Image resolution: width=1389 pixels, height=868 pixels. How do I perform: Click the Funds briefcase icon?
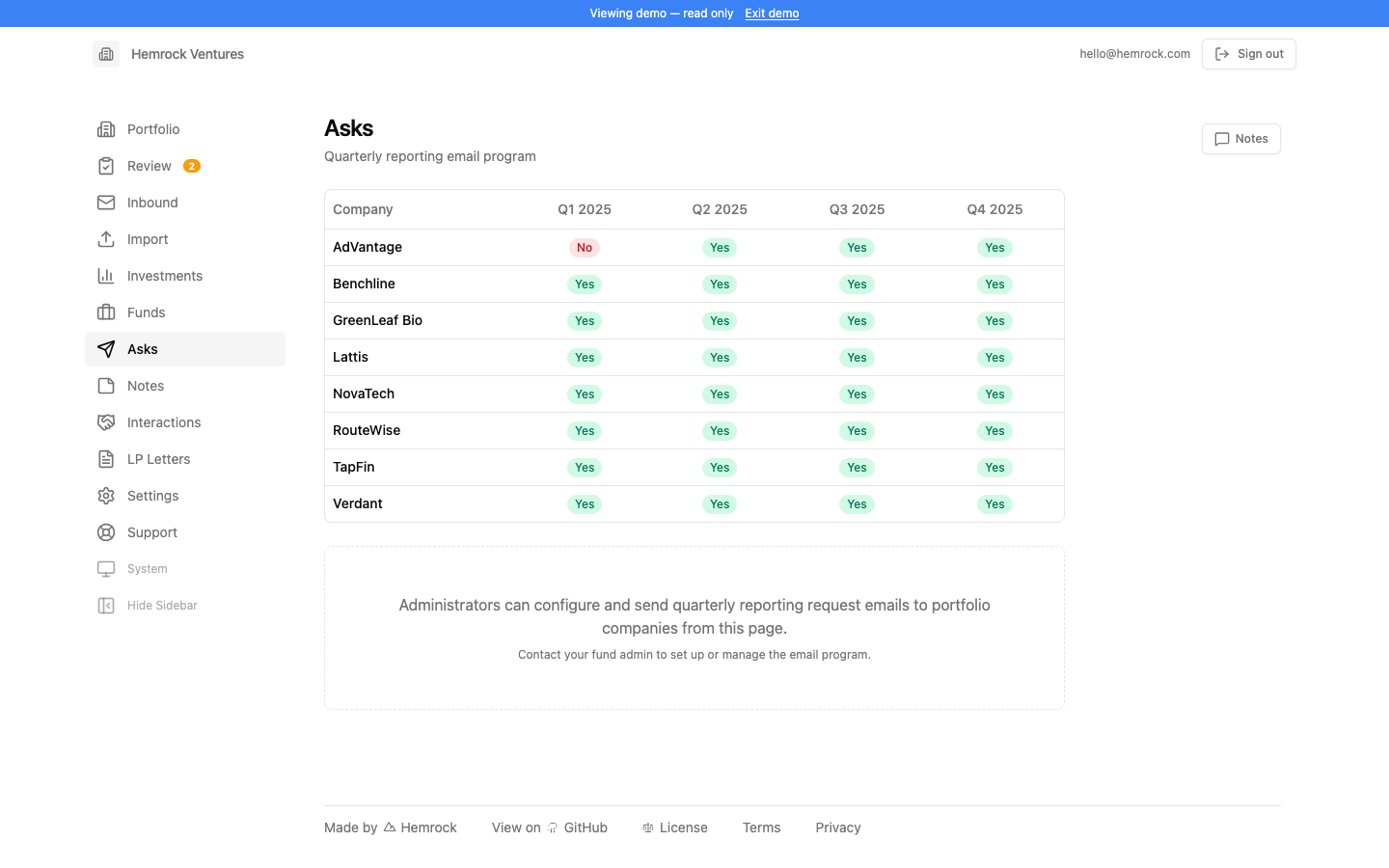106,312
